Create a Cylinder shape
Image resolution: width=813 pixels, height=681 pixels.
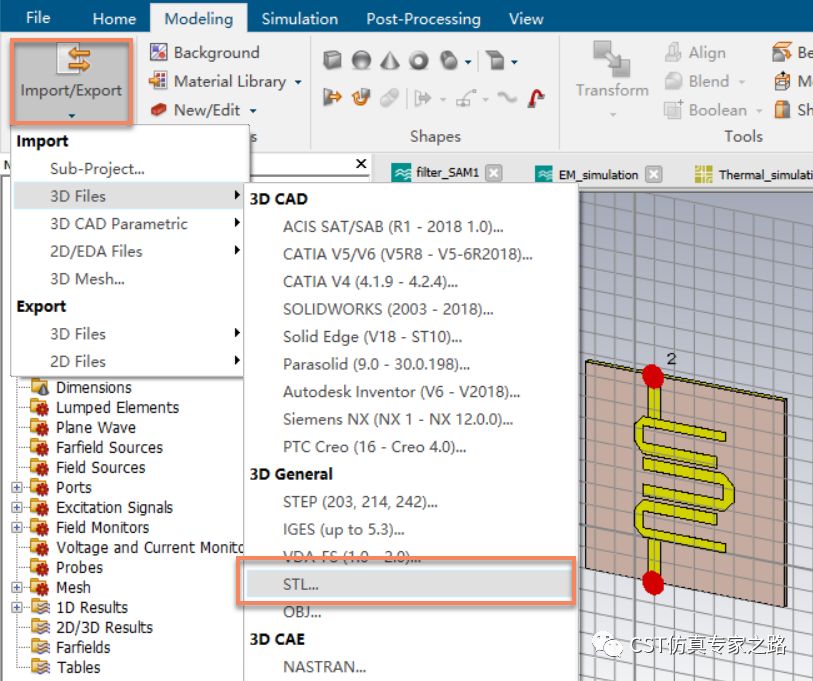click(x=449, y=61)
